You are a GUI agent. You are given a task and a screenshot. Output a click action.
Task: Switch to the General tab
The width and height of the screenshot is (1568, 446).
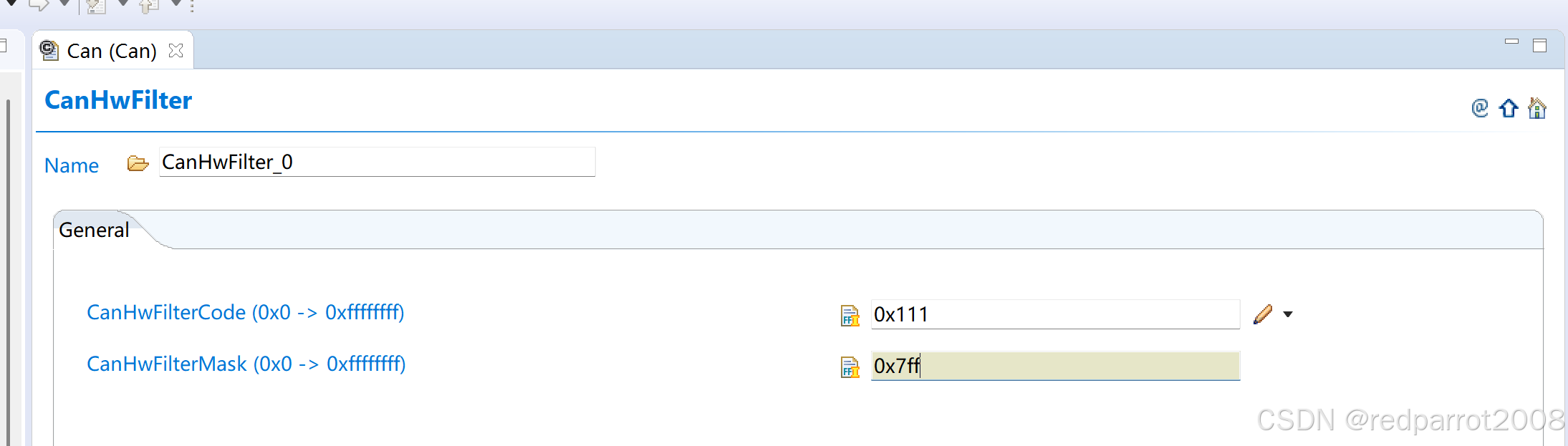[94, 230]
